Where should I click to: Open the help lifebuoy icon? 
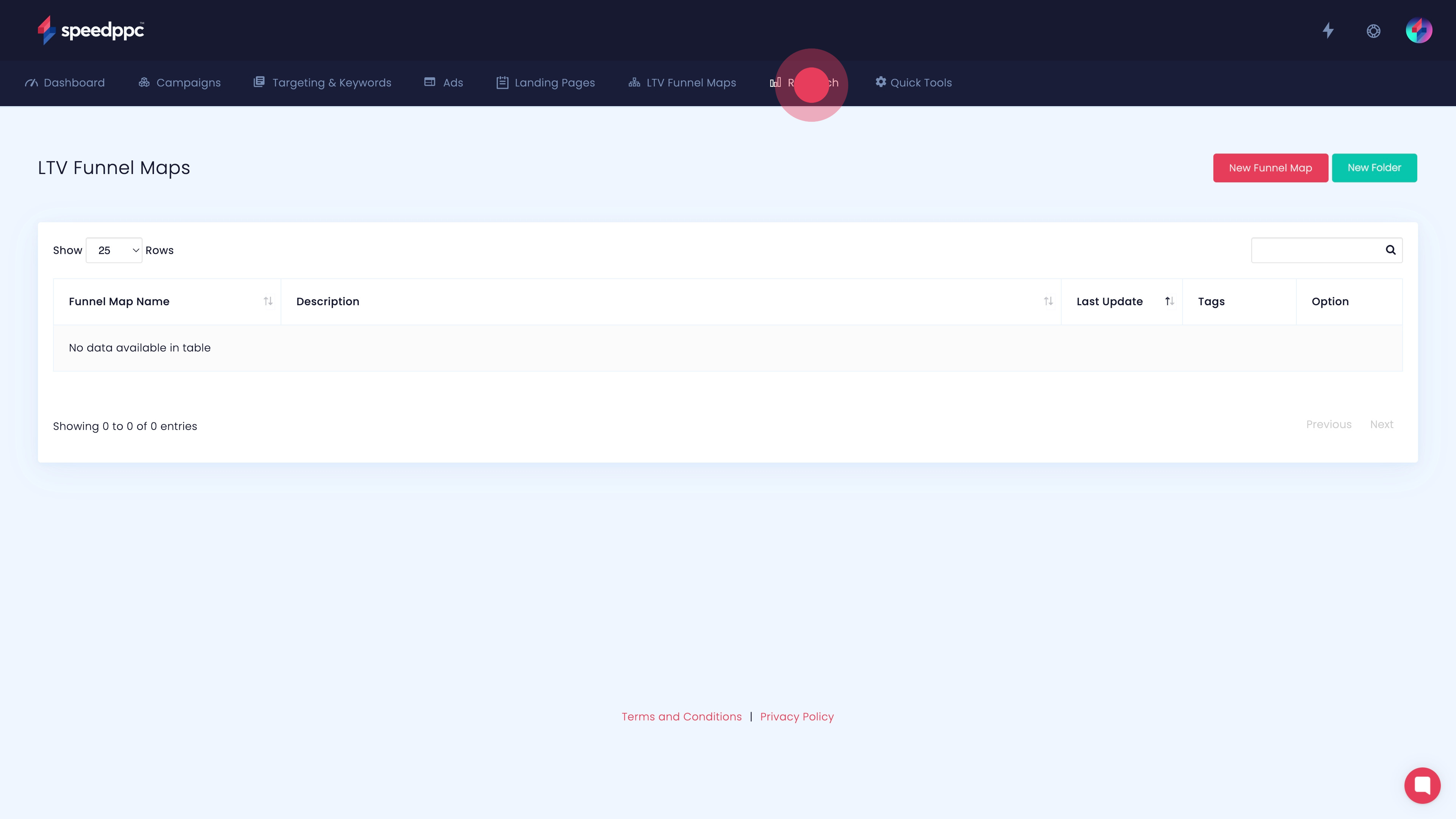1373,30
